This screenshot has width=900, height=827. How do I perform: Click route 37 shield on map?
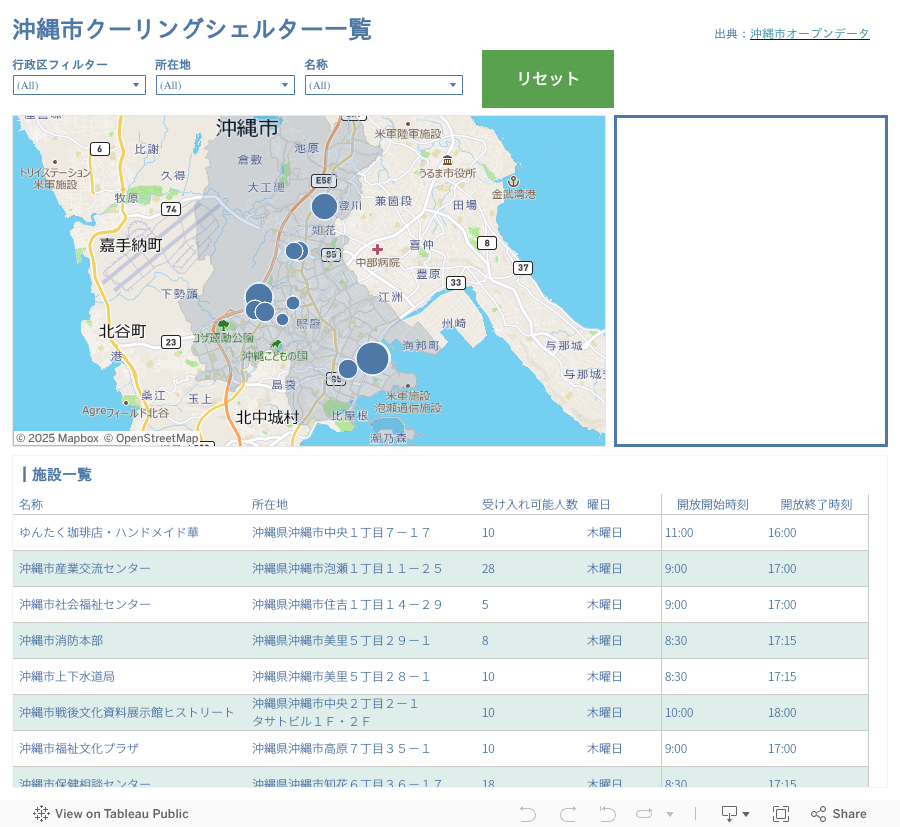(523, 267)
